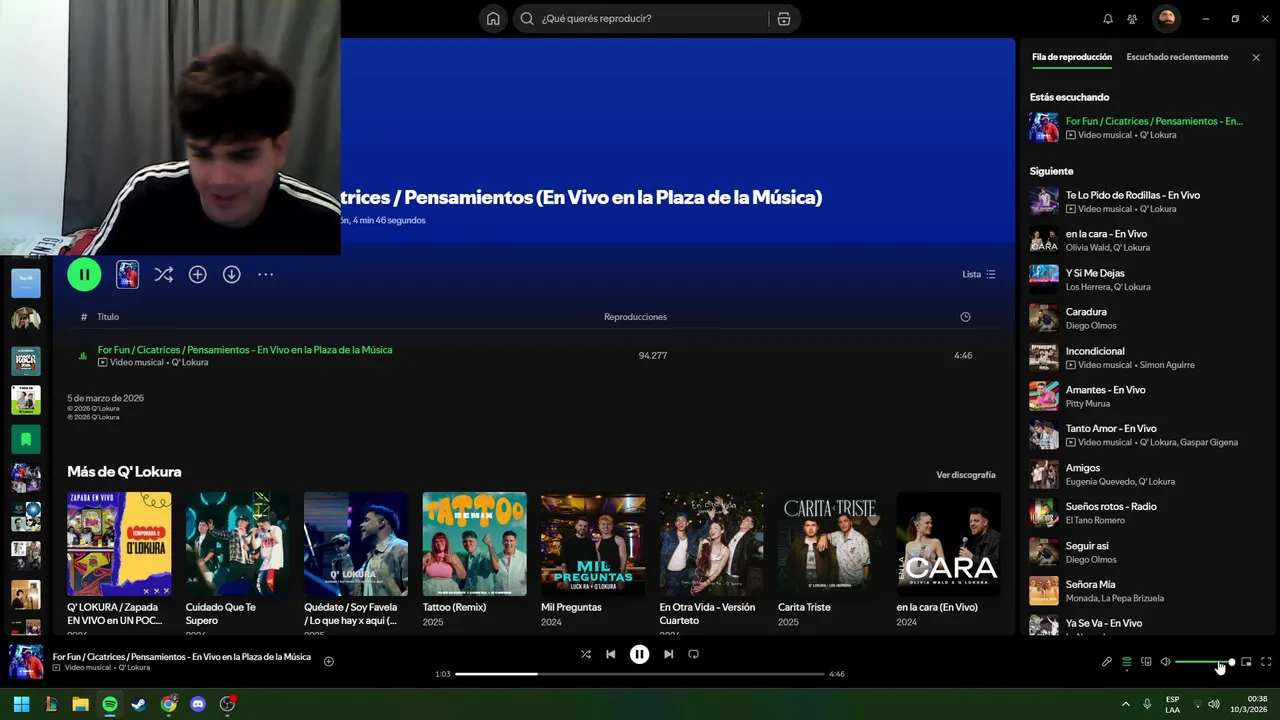Viewport: 1280px width, 720px height.
Task: Open green bookmark icon in library sidebar
Action: (26, 439)
